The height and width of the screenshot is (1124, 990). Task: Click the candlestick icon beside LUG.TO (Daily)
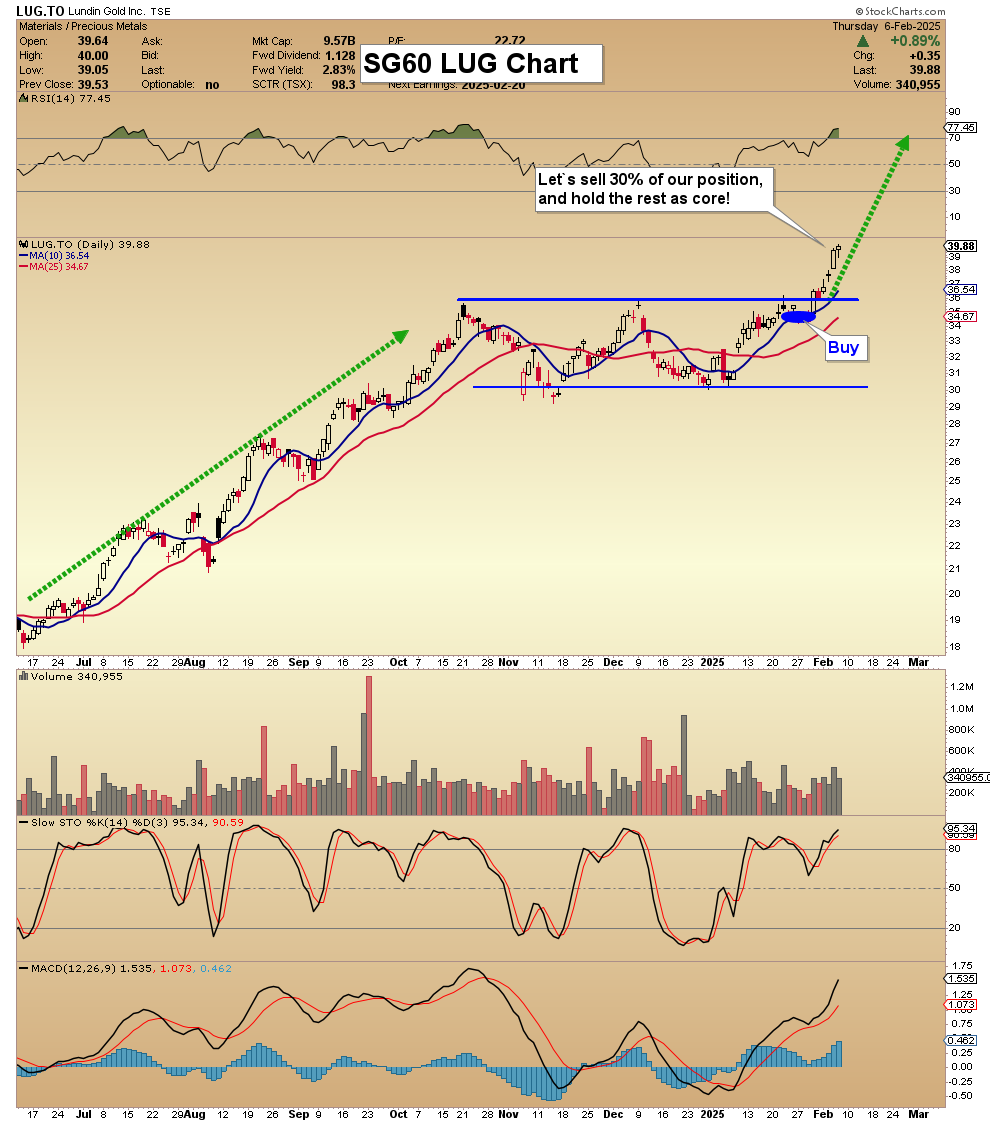pyautogui.click(x=23, y=244)
